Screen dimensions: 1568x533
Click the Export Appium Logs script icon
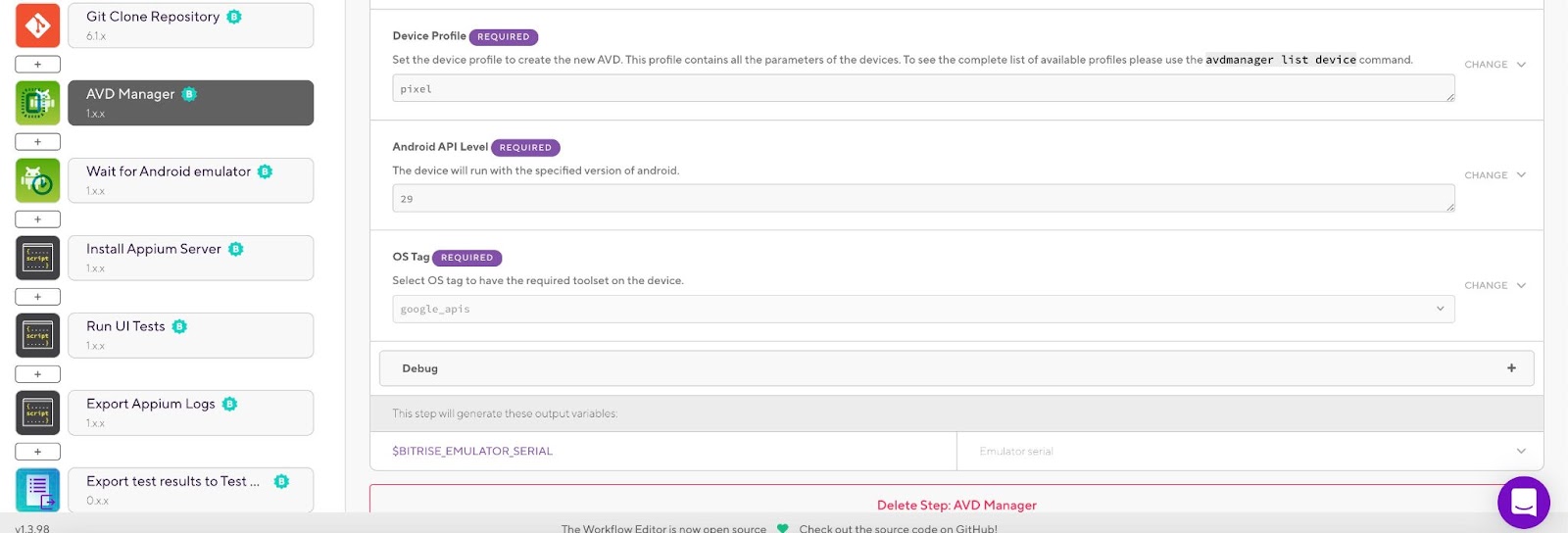click(x=37, y=412)
